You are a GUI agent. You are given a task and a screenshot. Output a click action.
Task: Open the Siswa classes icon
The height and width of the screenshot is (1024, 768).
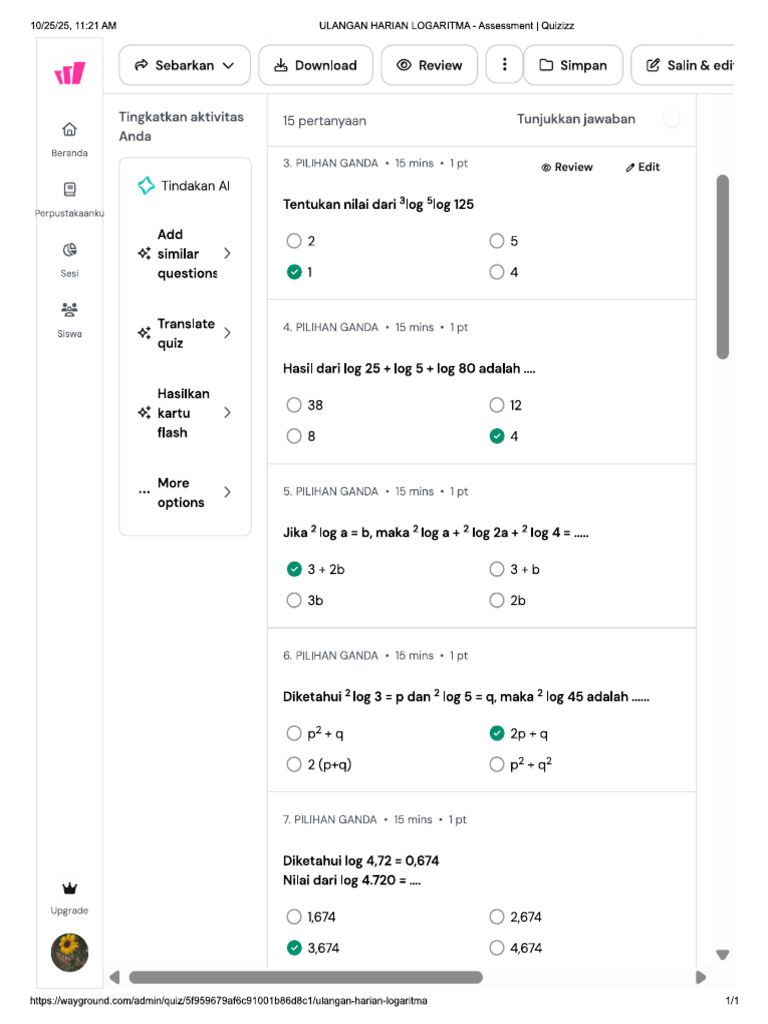click(x=69, y=310)
